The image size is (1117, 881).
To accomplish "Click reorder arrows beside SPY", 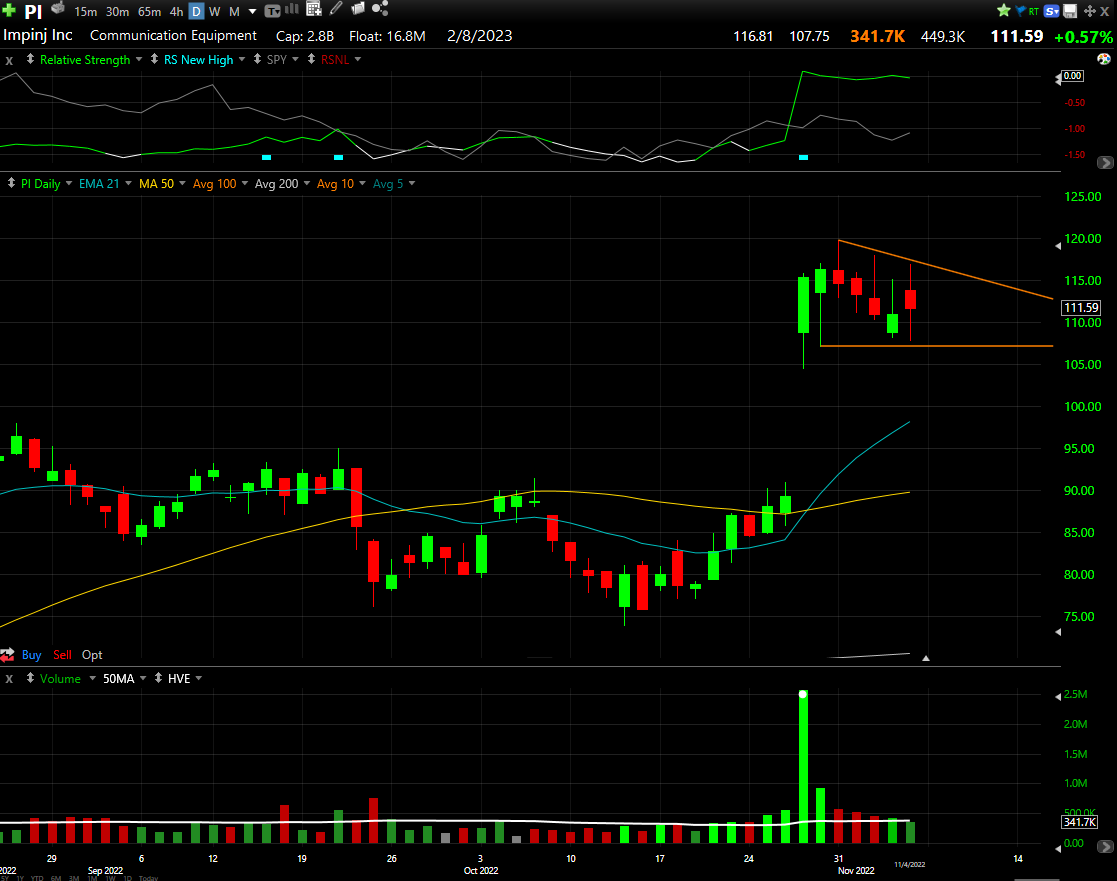I will point(257,59).
